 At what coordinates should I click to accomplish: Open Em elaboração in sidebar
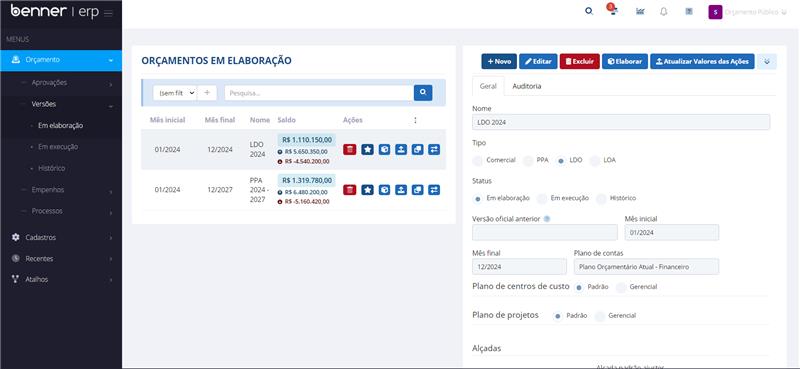point(60,125)
